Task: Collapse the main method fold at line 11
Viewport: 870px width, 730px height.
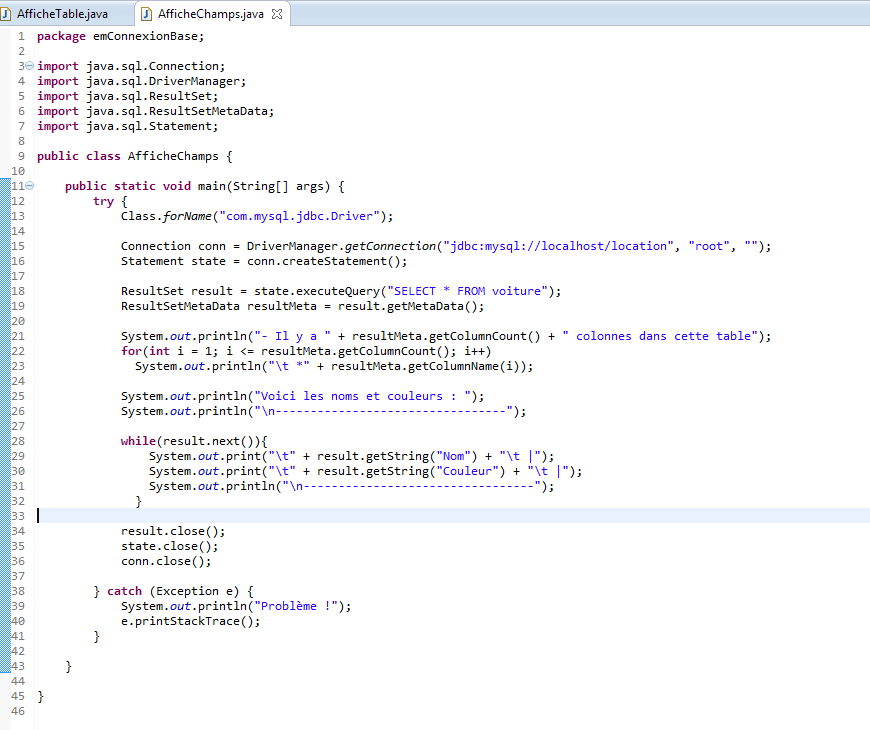Action: click(x=29, y=186)
